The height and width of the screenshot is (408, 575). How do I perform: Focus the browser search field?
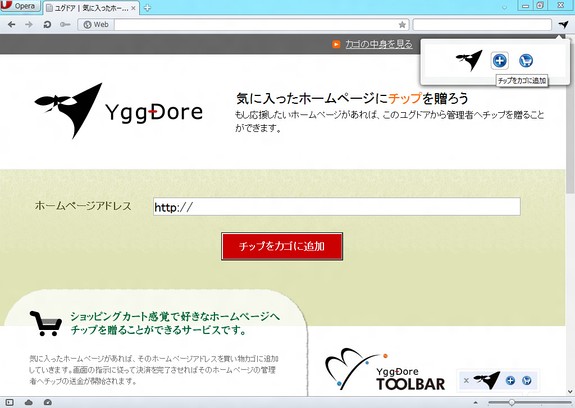point(482,25)
